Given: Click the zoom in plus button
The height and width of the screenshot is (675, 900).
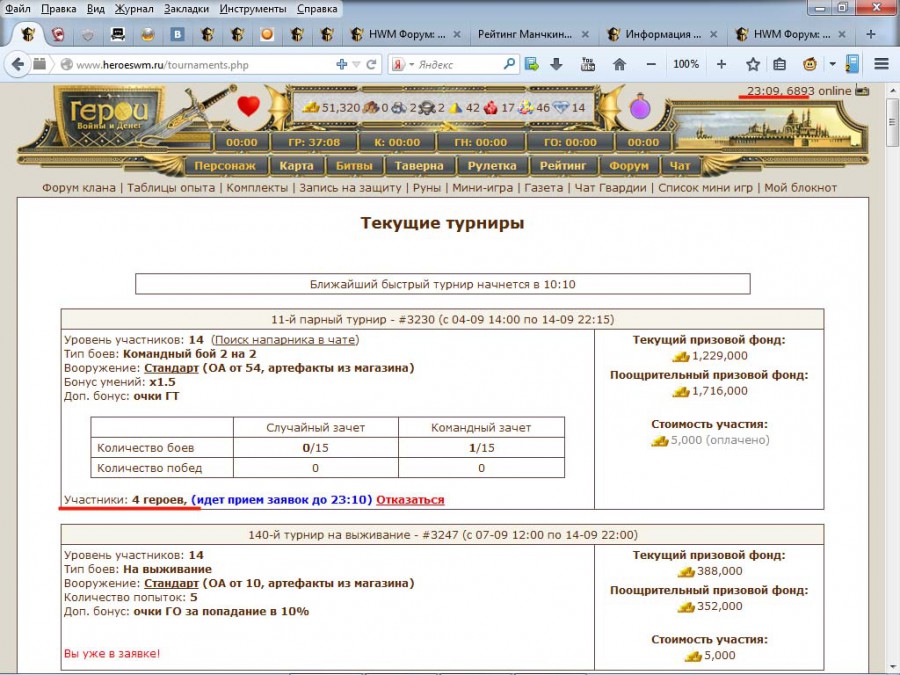Looking at the screenshot, I should [x=721, y=64].
